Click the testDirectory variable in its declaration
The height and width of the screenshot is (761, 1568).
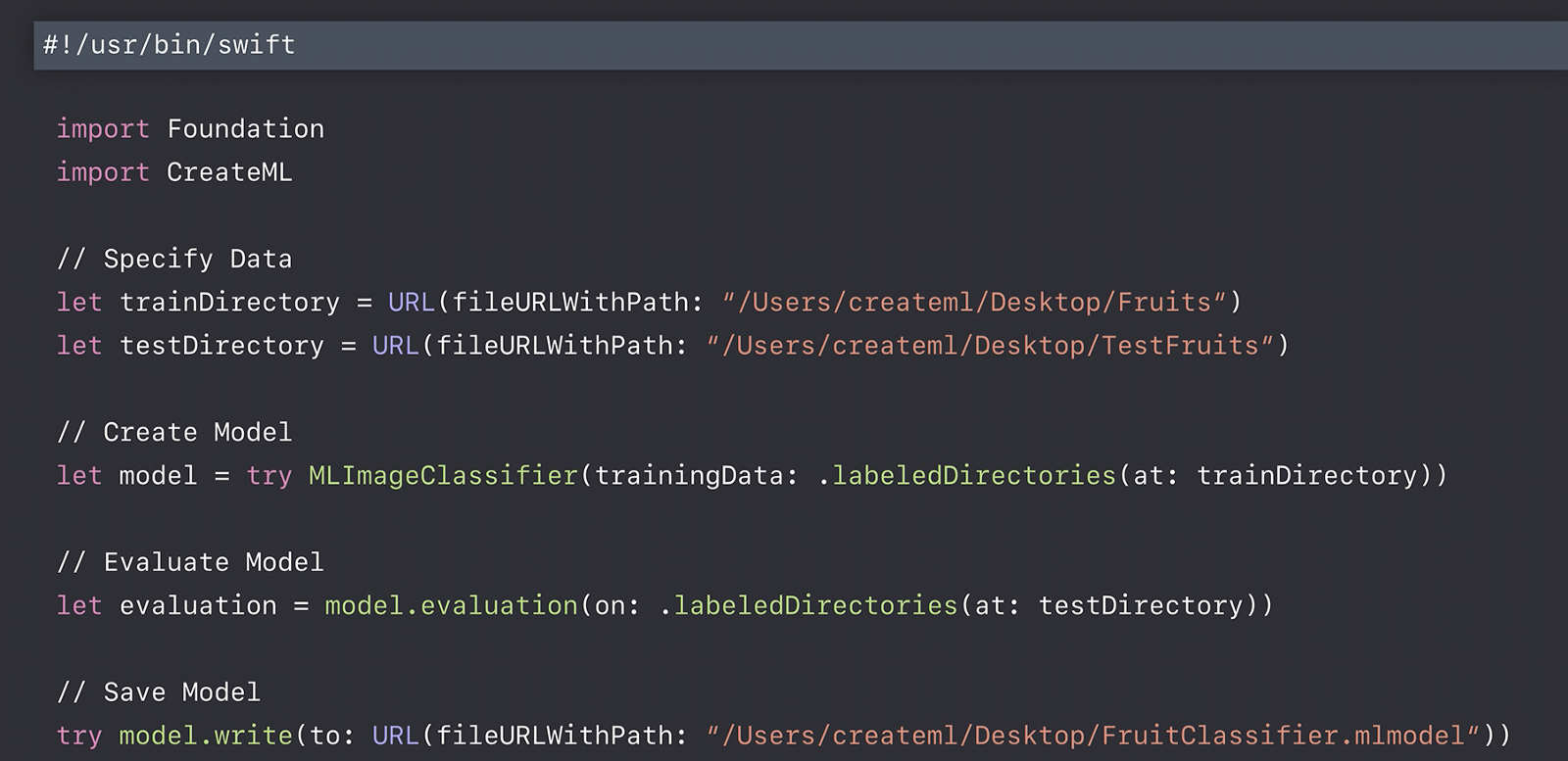coord(221,346)
